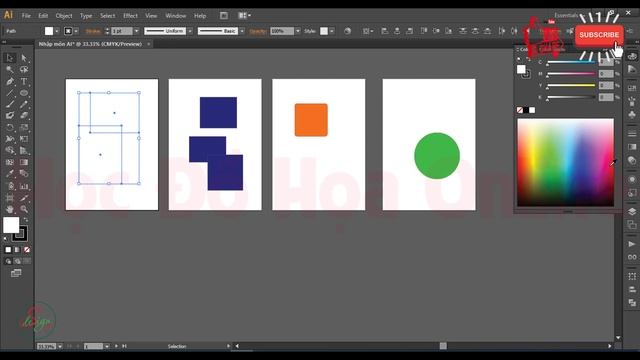Select the Direct Selection tool

(x=24, y=58)
